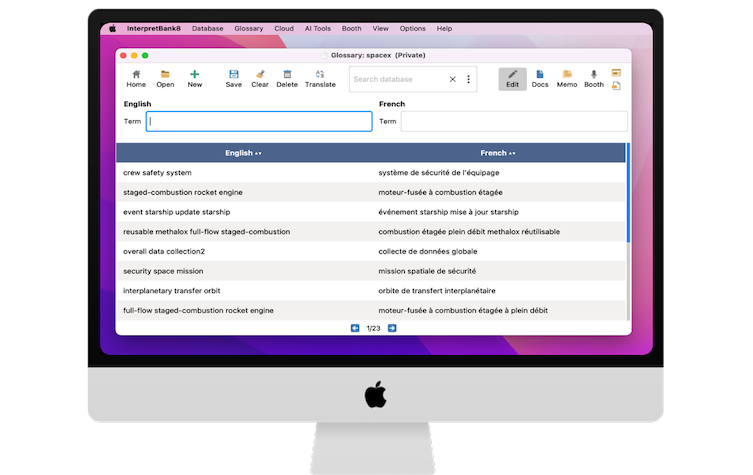This screenshot has height=475, width=753.
Task: Launch Booth mode with the microphone icon
Action: (x=594, y=79)
